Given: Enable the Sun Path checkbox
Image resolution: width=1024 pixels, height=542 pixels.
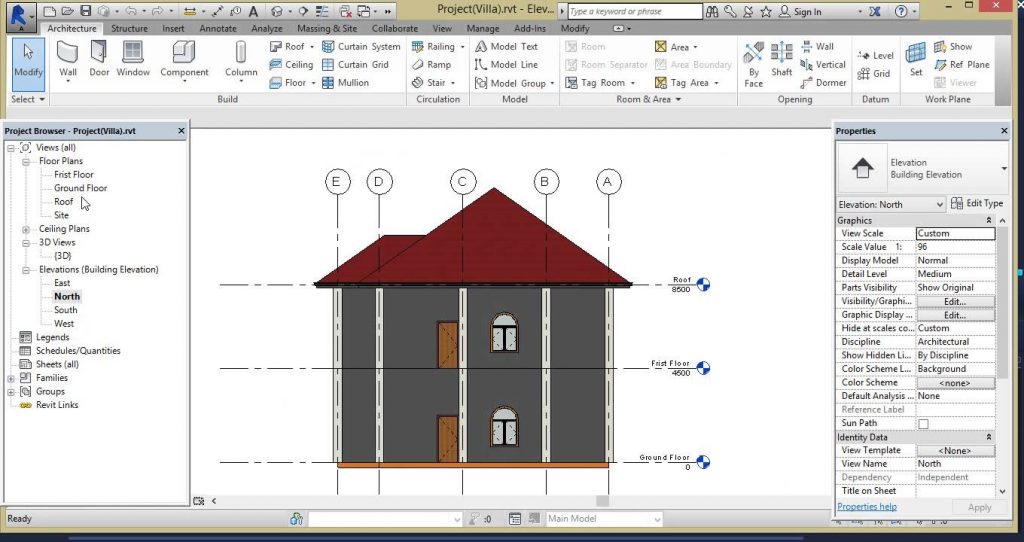Looking at the screenshot, I should coord(923,424).
